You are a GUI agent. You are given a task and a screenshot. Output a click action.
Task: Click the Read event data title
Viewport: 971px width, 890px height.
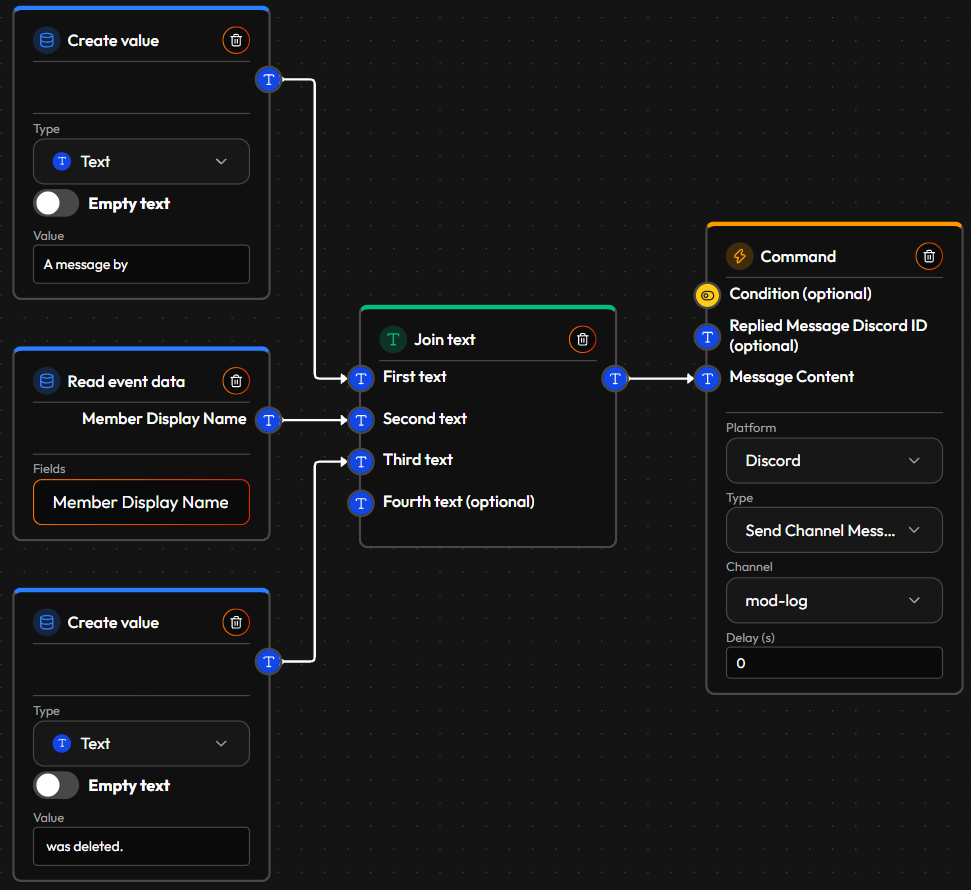pyautogui.click(x=126, y=382)
